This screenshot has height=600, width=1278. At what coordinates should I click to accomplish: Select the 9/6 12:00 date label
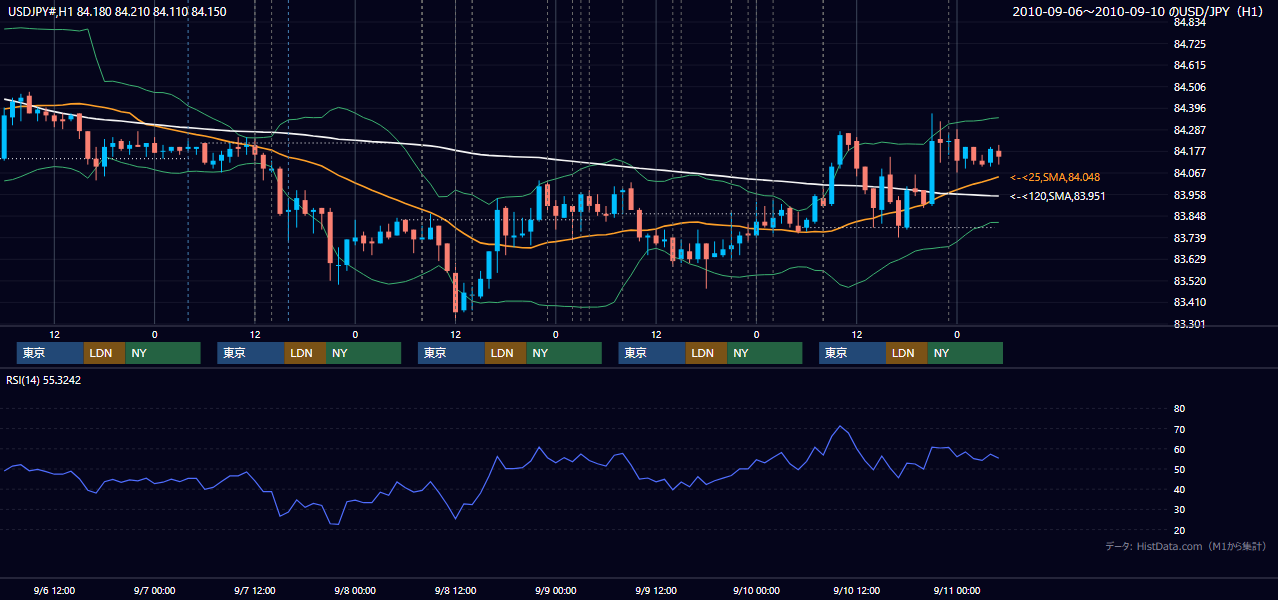coord(54,590)
